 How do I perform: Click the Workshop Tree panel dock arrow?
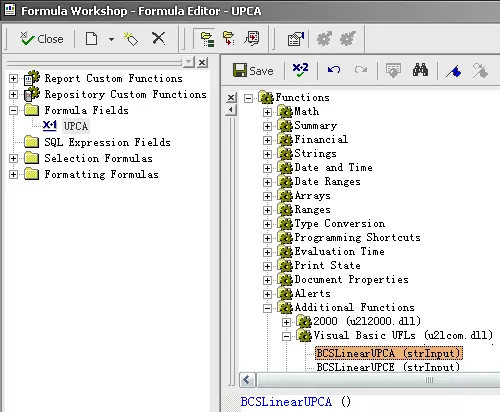(189, 62)
